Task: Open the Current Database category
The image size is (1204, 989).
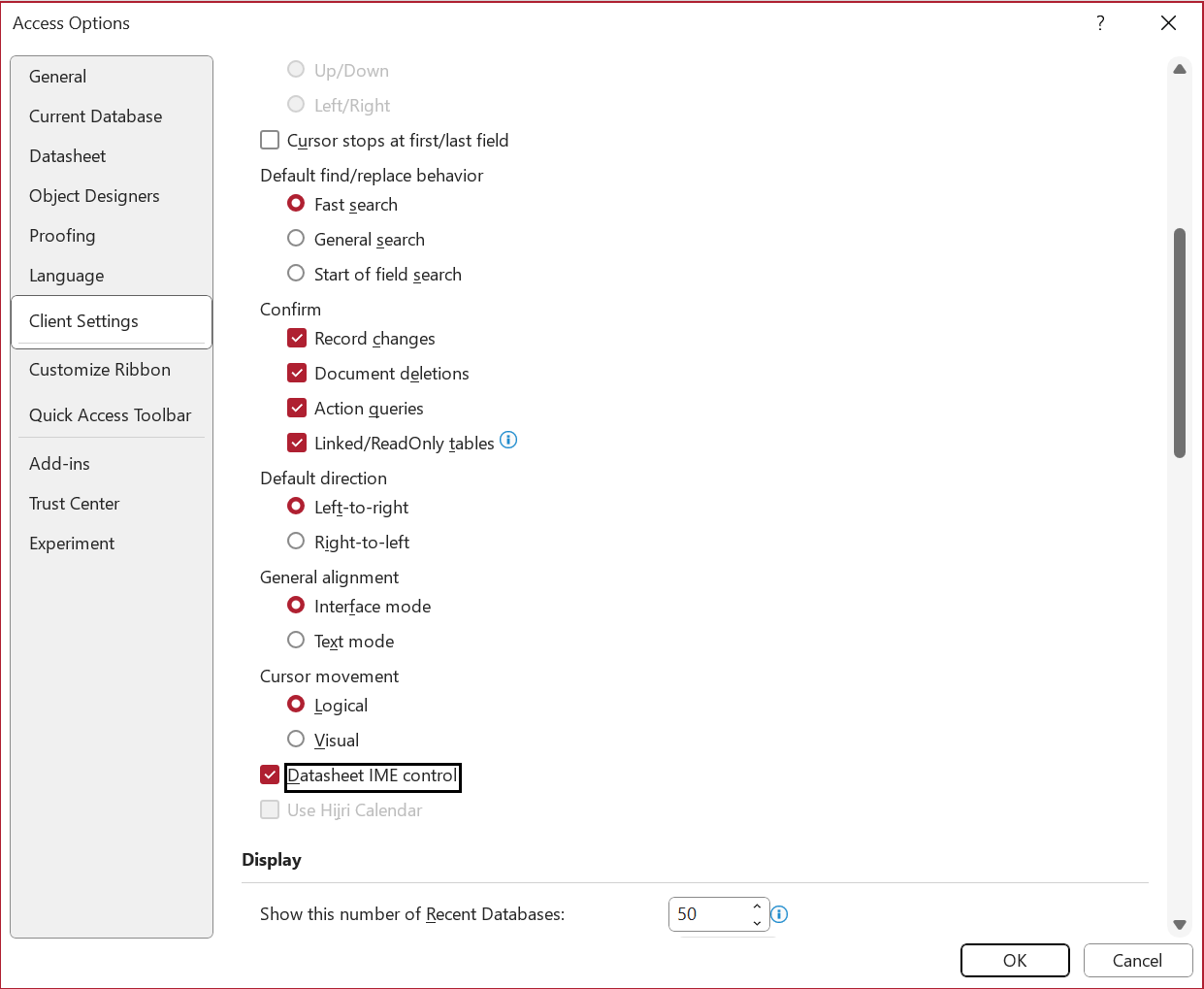Action: [112, 116]
